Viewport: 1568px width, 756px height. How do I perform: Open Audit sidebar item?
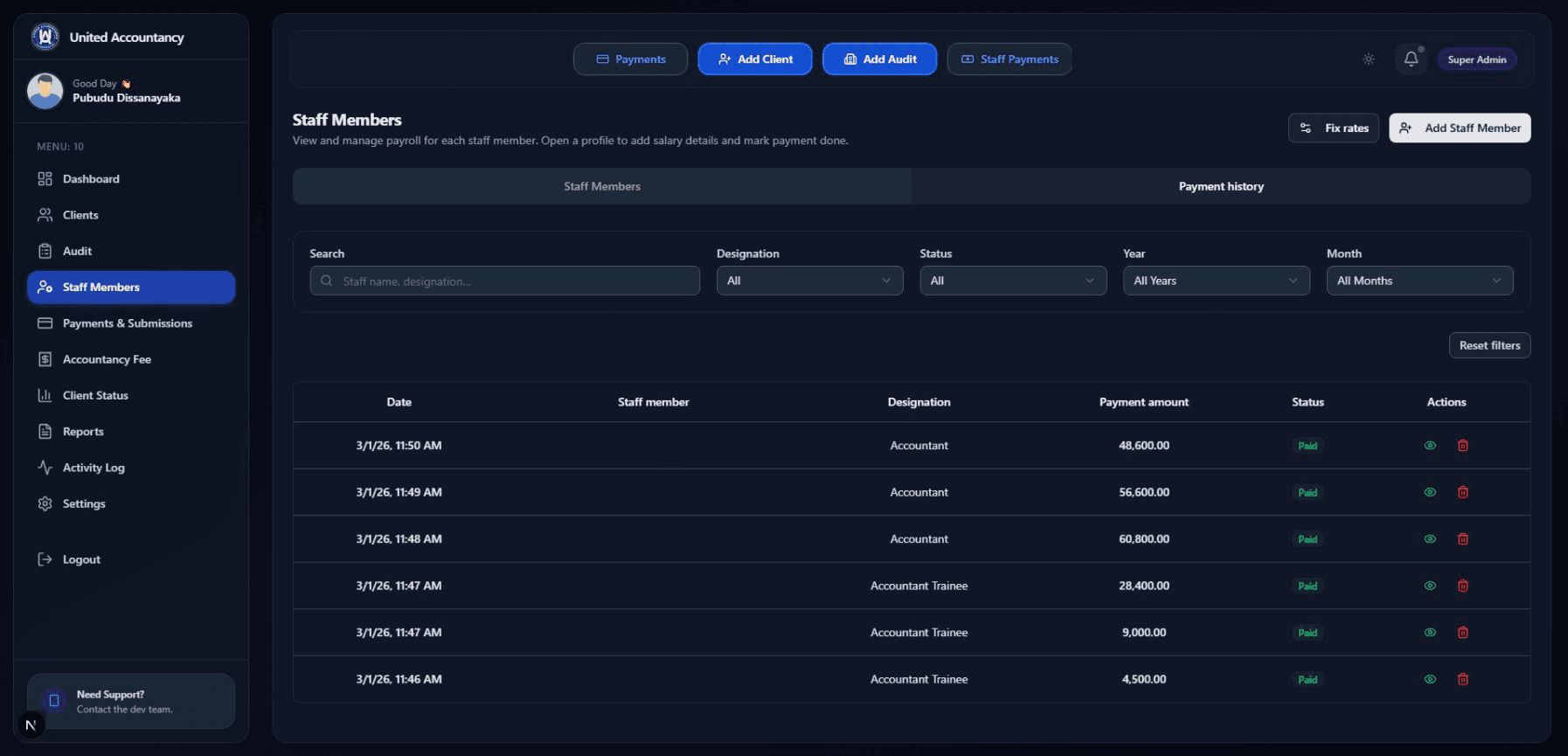(x=131, y=251)
